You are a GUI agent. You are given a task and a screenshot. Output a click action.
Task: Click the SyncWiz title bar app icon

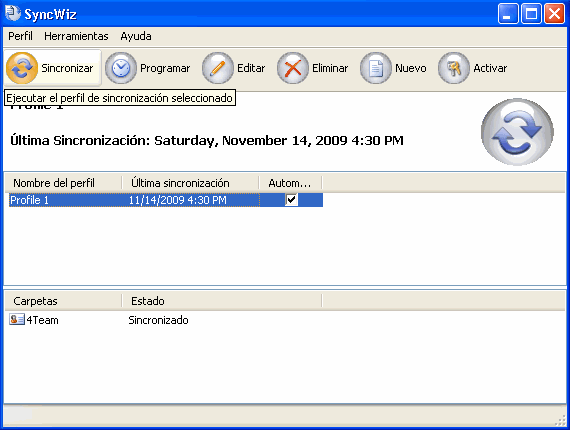point(13,13)
